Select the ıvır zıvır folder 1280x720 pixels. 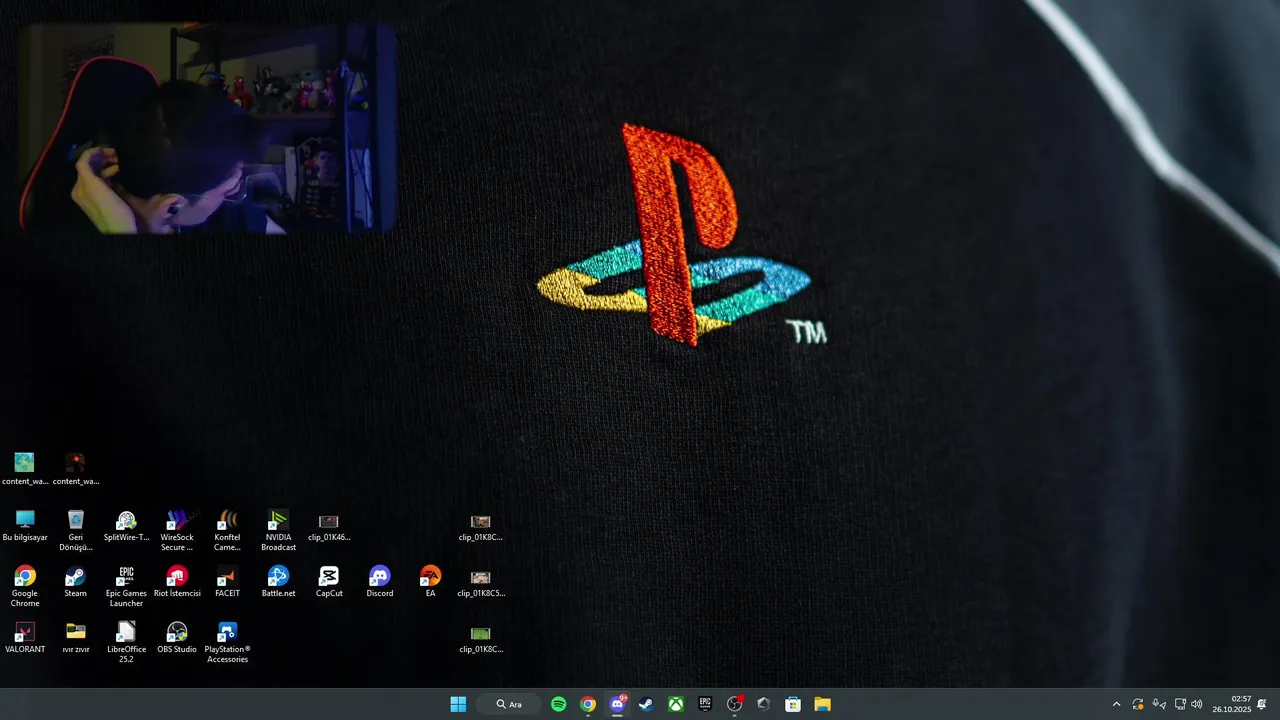[x=75, y=638]
